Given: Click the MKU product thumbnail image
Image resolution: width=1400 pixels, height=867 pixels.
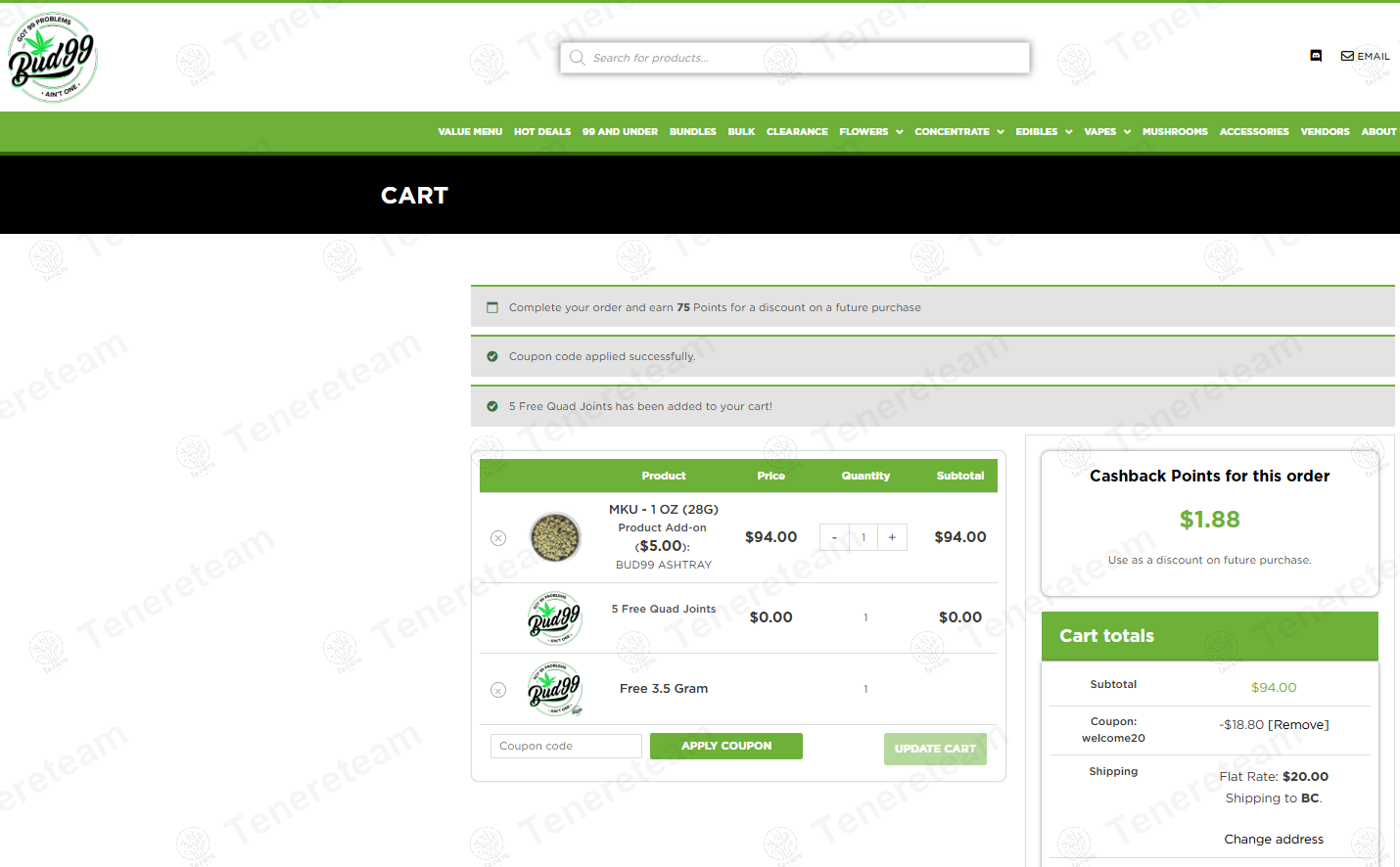Looking at the screenshot, I should (555, 537).
